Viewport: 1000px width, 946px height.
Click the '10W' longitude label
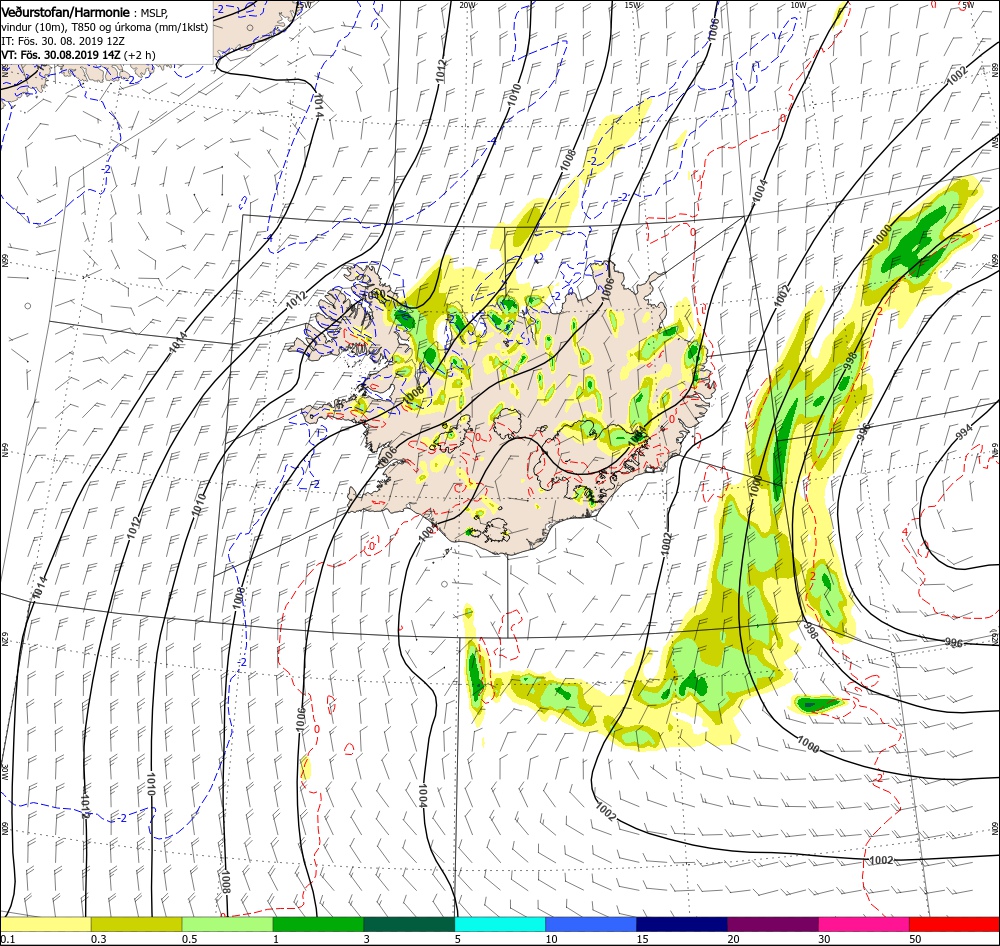coord(798,5)
